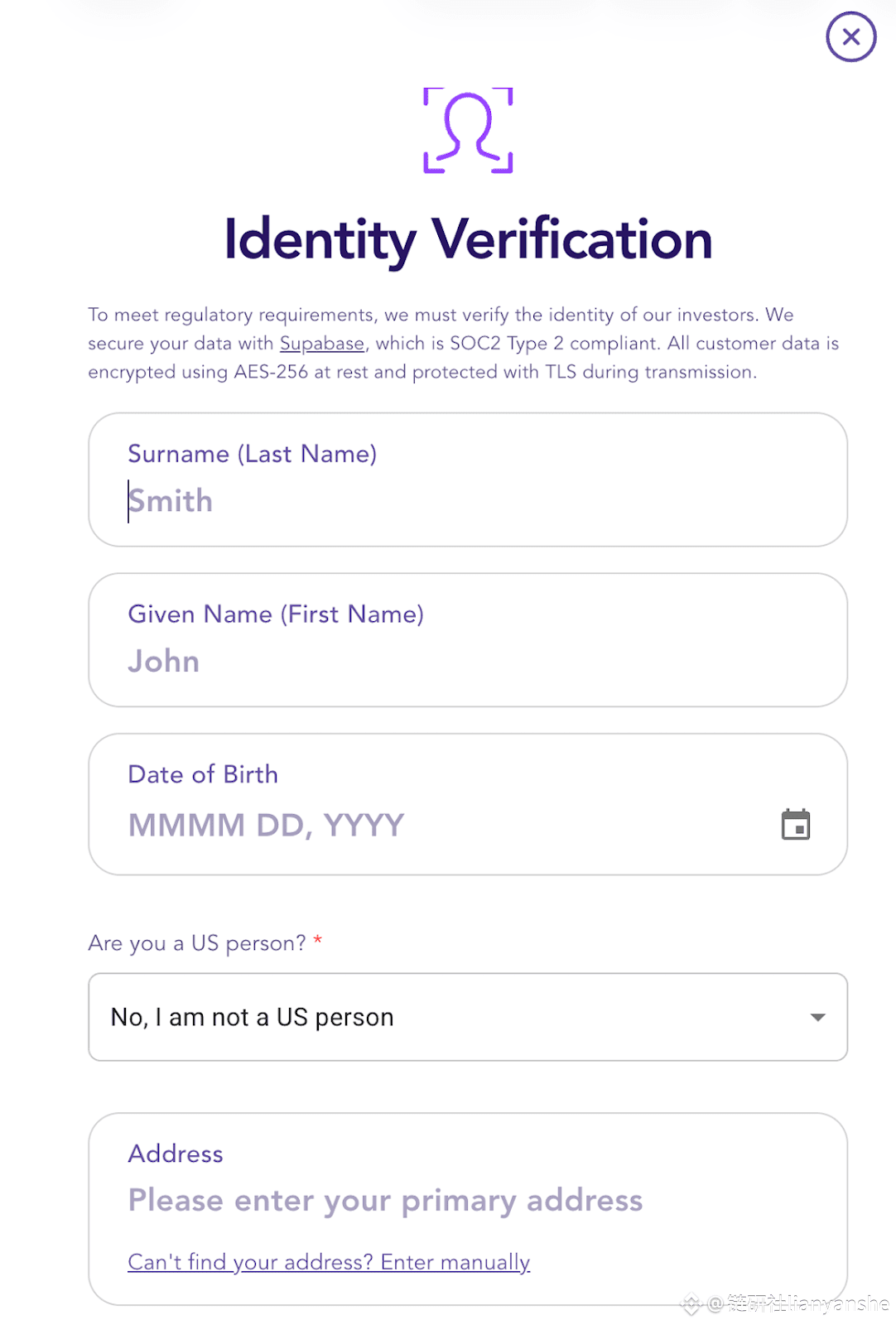Close the Identity Verification dialog
This screenshot has width=896, height=1325.
850,37
